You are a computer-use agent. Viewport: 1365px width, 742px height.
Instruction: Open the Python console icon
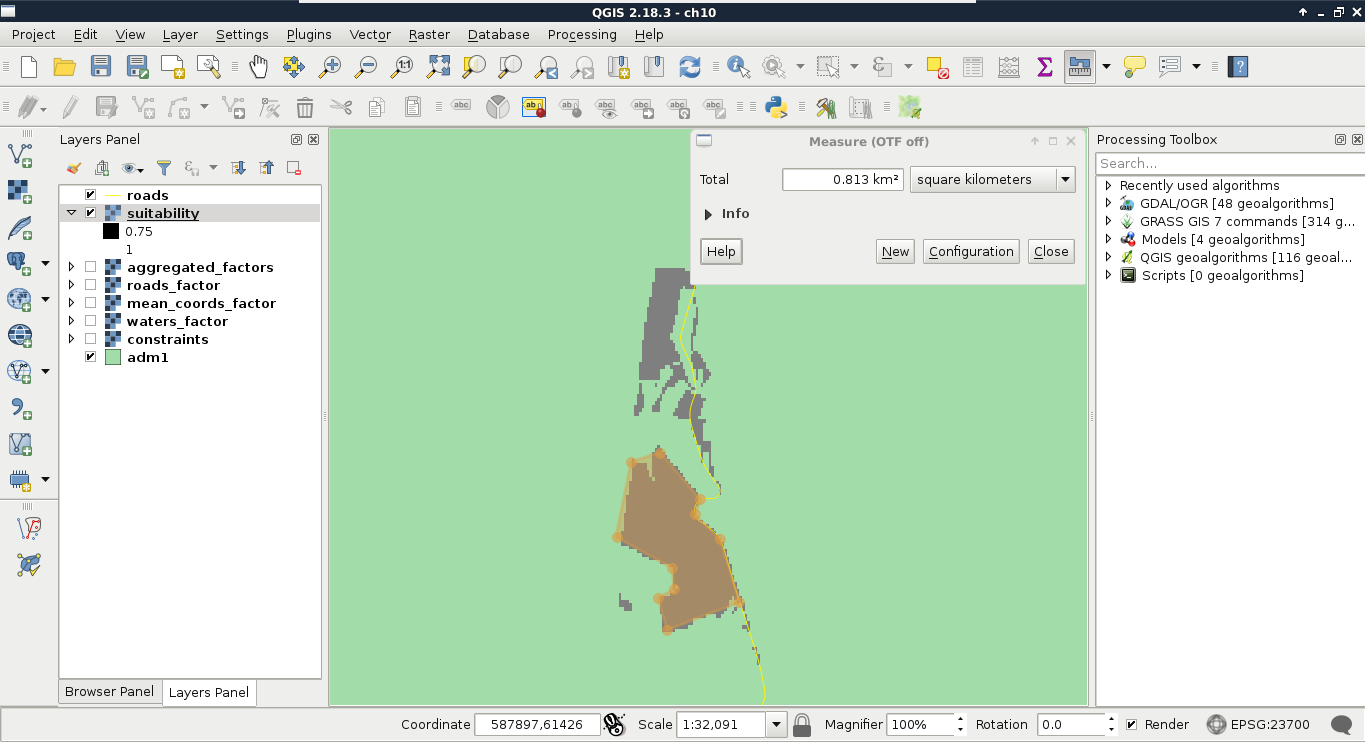(x=774, y=107)
